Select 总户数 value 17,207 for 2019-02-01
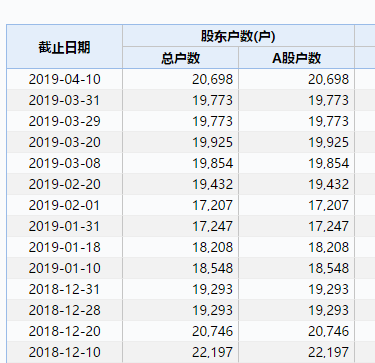Image resolution: width=375 pixels, height=363 pixels. coord(213,205)
